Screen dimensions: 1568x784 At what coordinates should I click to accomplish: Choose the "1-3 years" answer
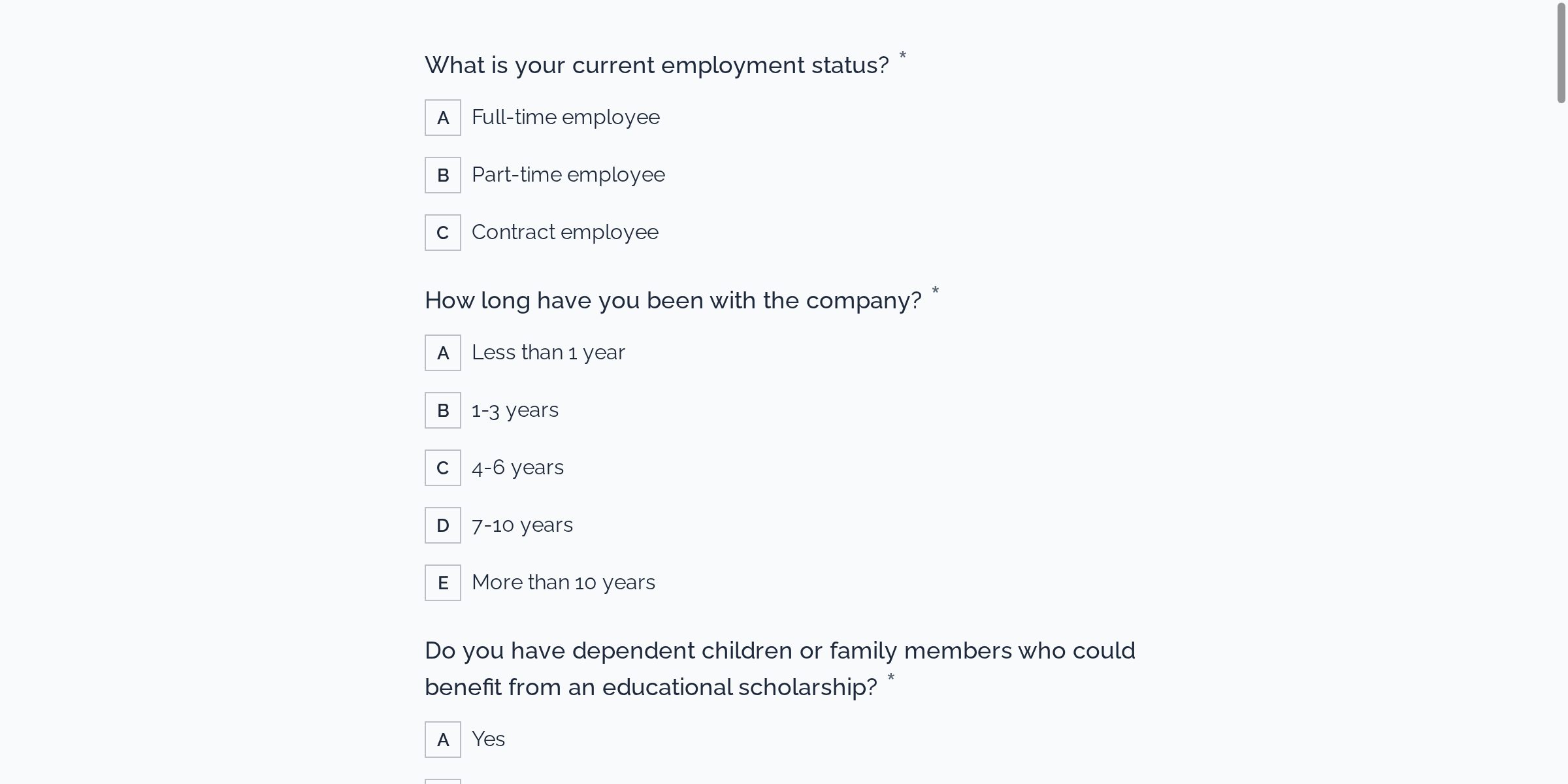[x=515, y=410]
